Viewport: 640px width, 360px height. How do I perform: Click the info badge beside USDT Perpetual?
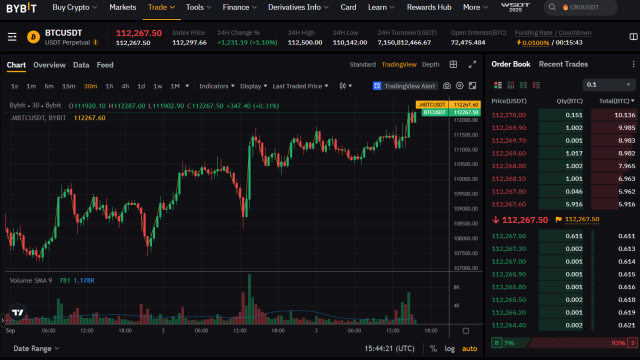tap(96, 42)
